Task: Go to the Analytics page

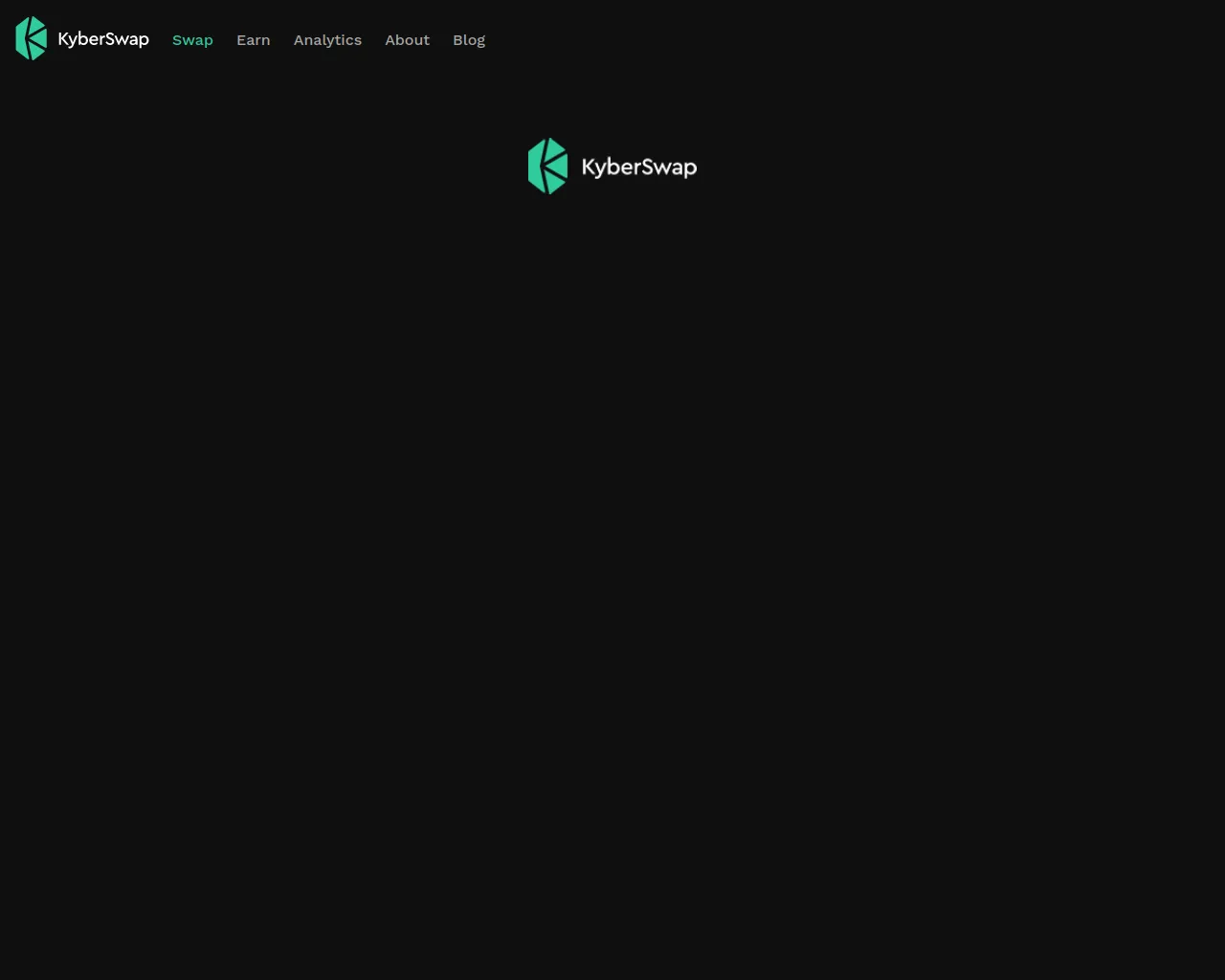Action: tap(327, 40)
